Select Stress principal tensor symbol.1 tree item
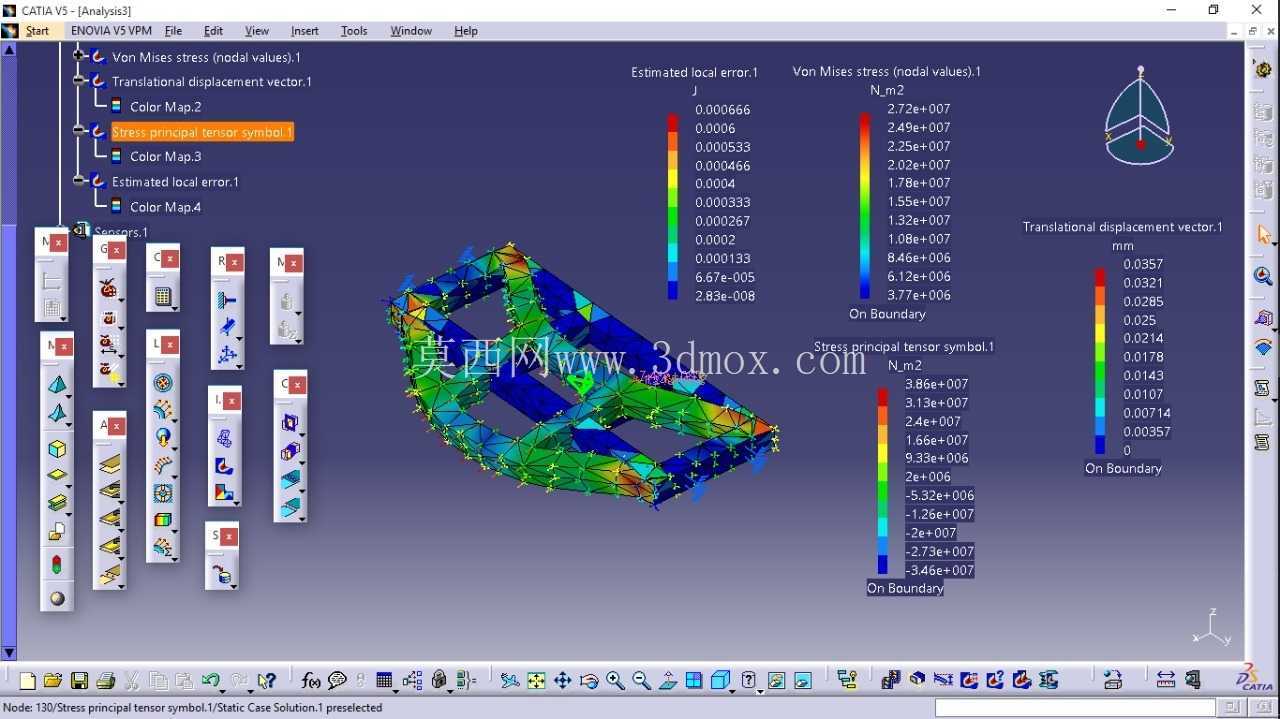This screenshot has height=719, width=1280. tap(202, 132)
